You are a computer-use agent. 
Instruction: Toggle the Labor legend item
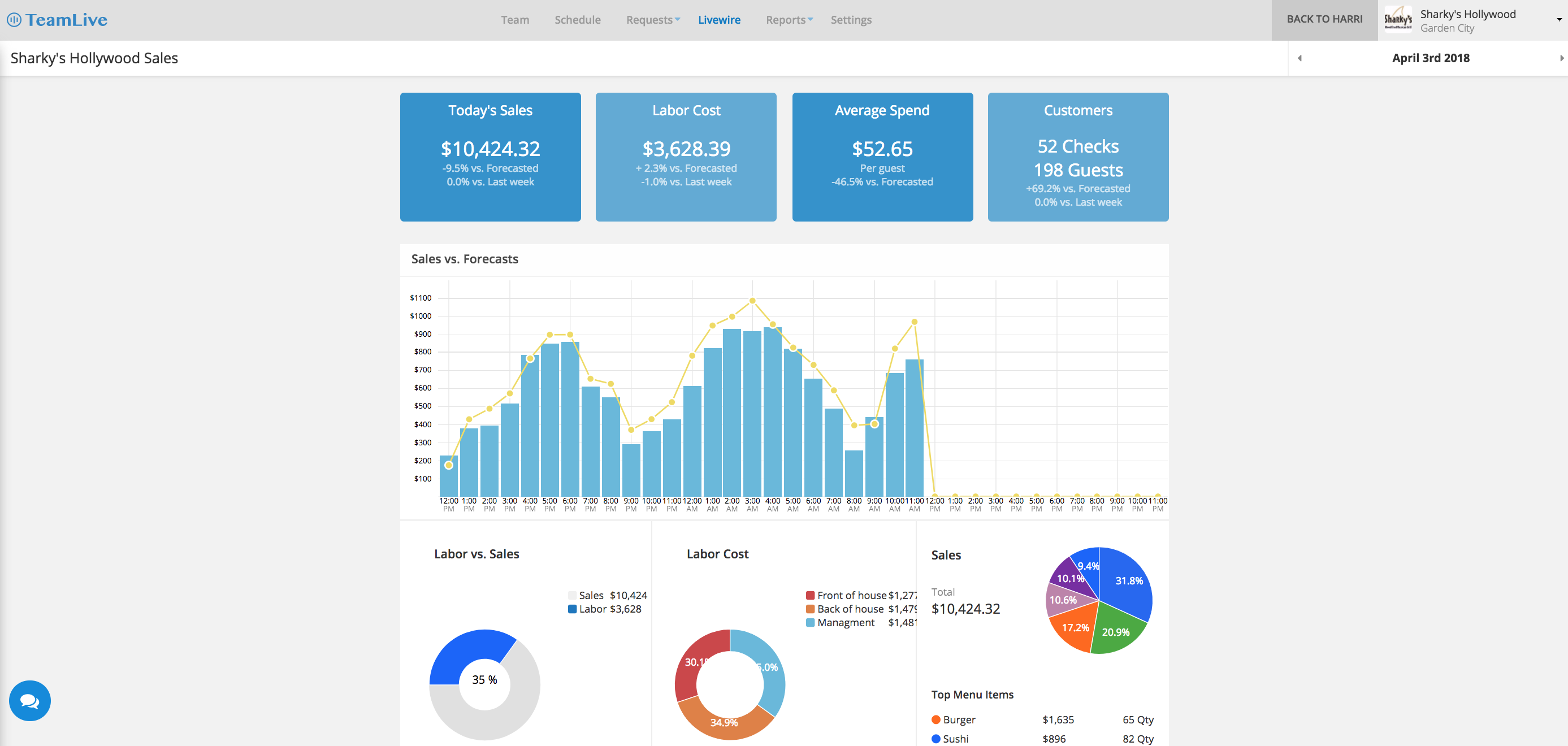click(594, 609)
